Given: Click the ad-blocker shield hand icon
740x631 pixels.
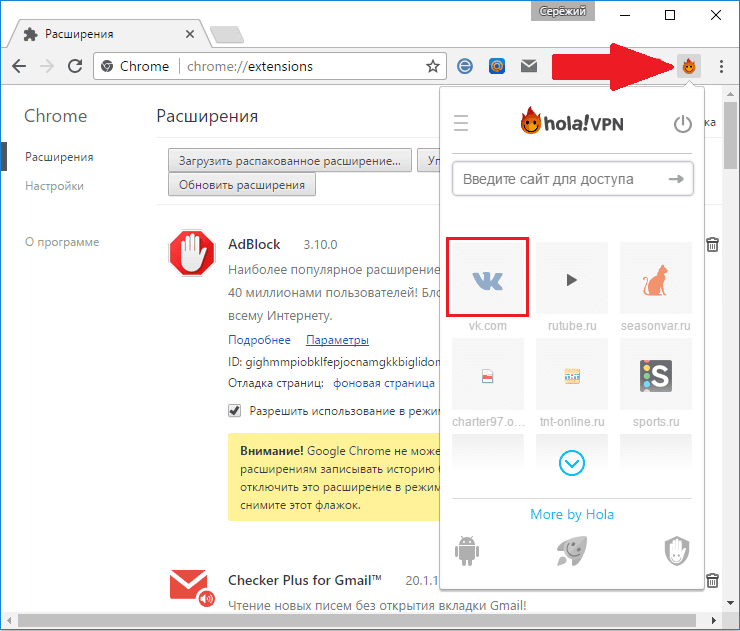Looking at the screenshot, I should pos(677,551).
